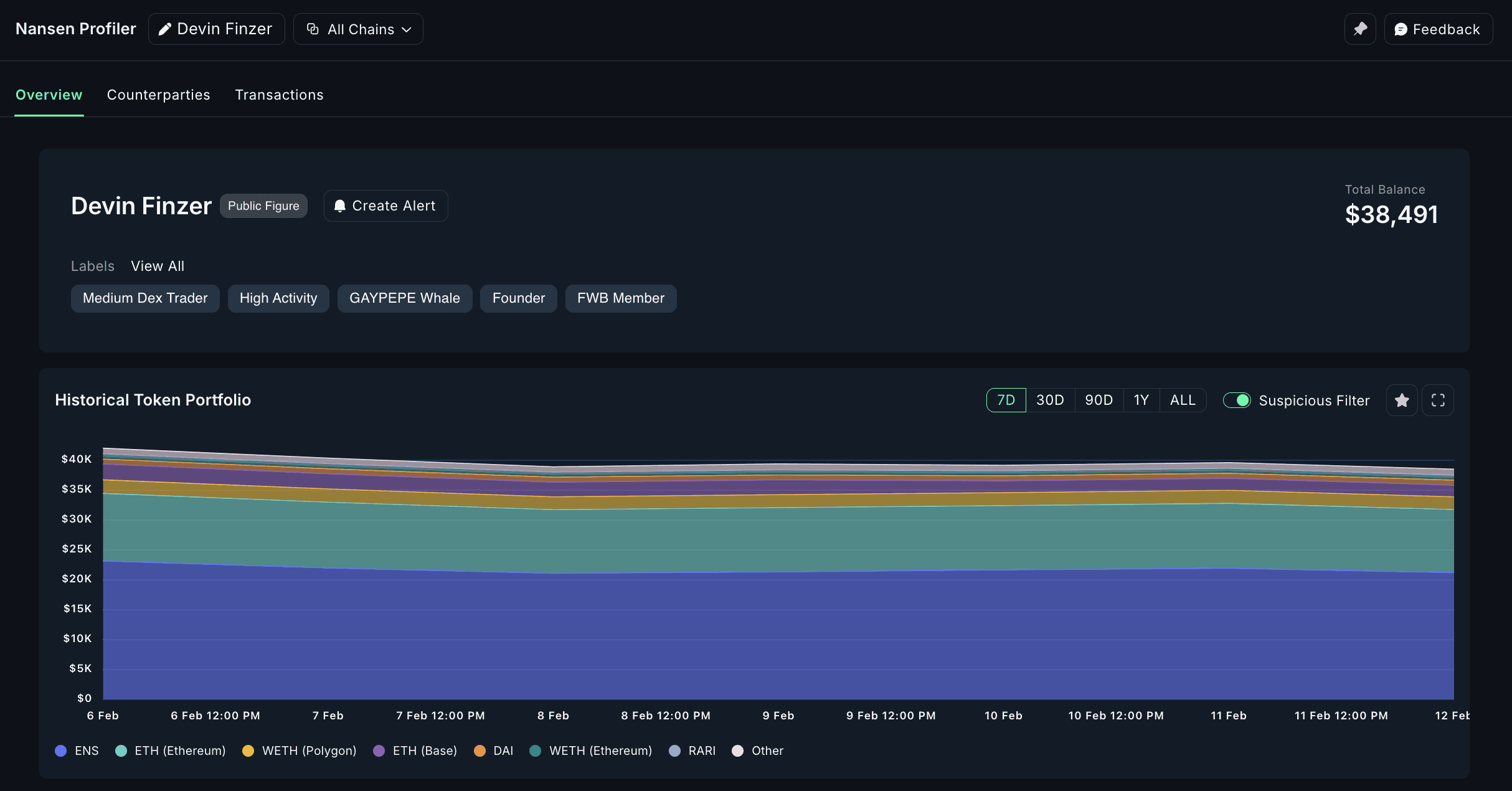Select the 30D time range
The image size is (1512, 791).
1050,400
